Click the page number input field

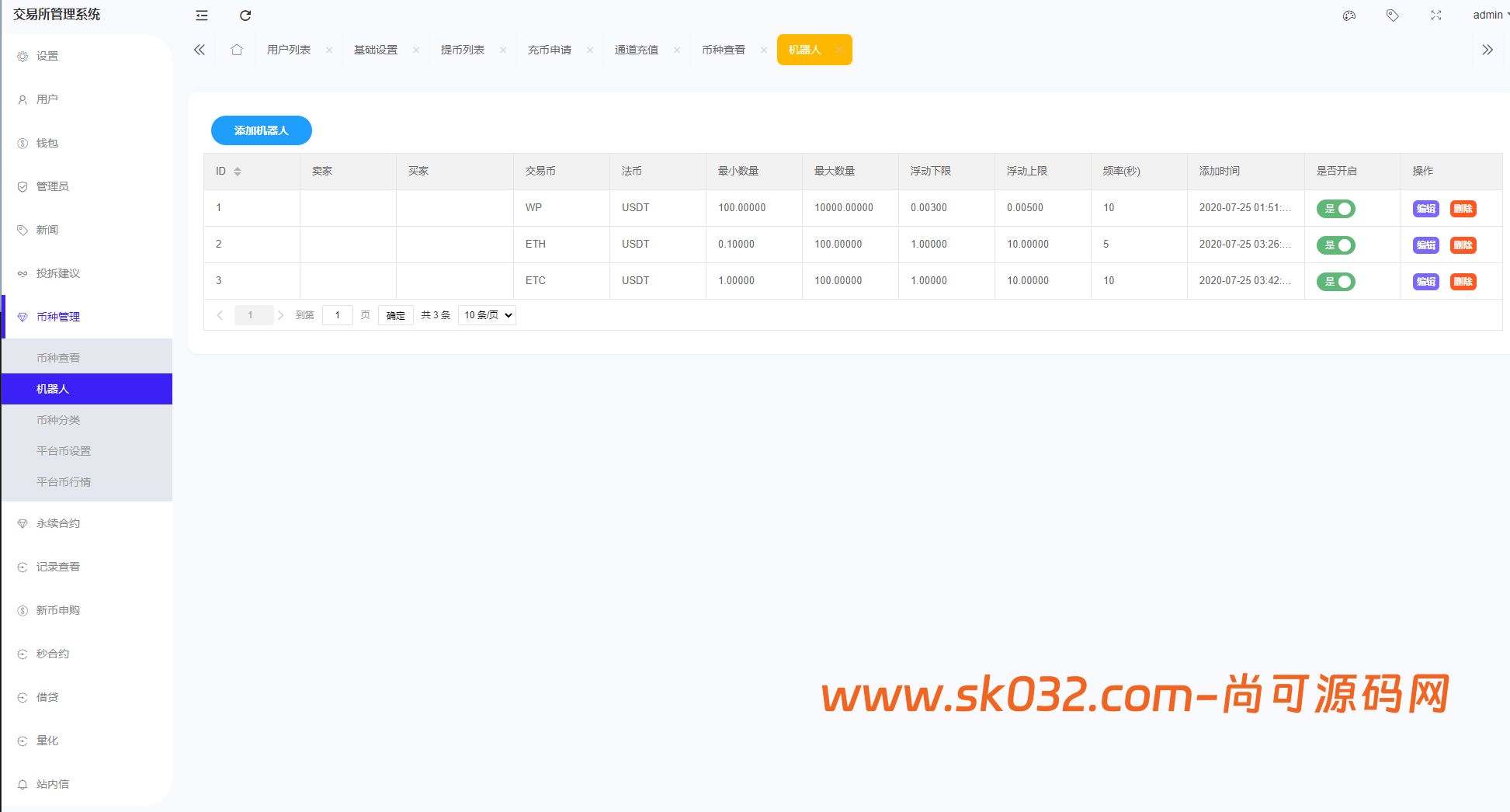337,314
